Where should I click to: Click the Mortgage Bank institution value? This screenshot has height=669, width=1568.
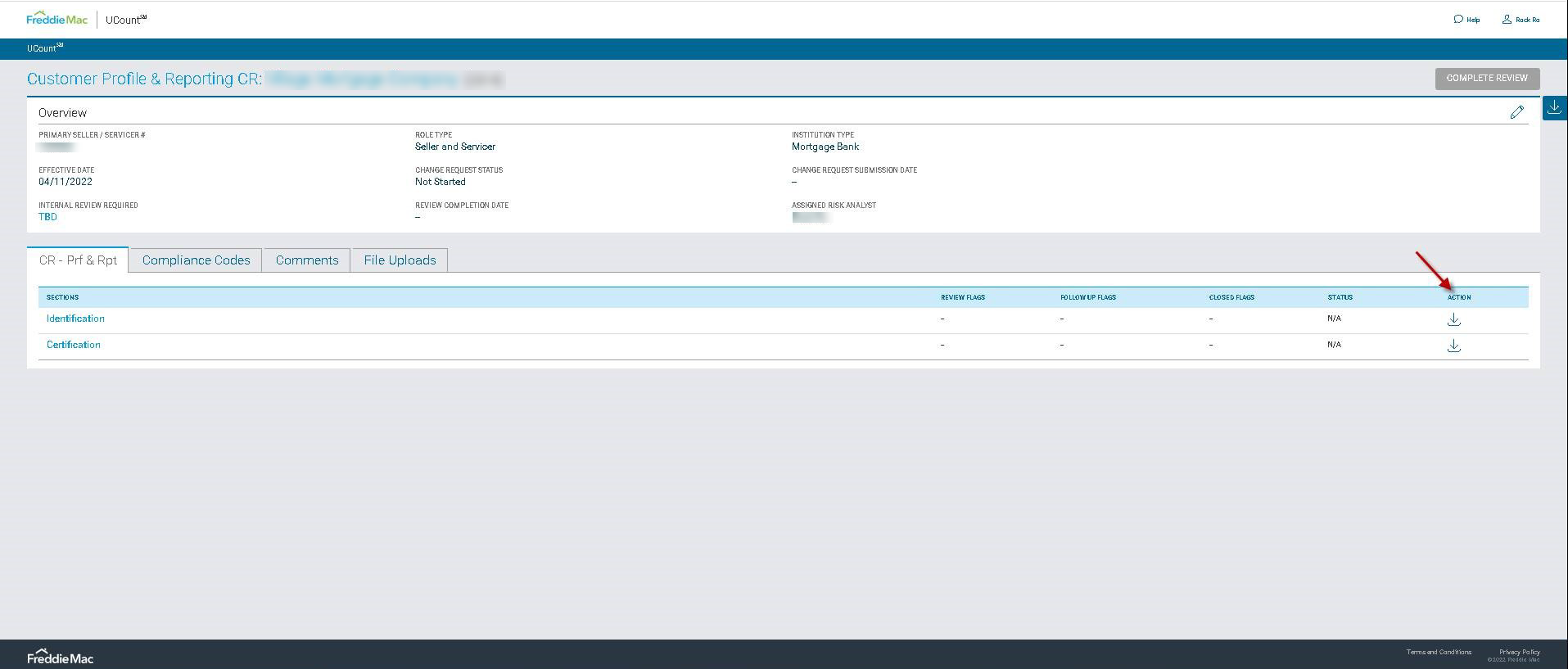click(x=825, y=147)
